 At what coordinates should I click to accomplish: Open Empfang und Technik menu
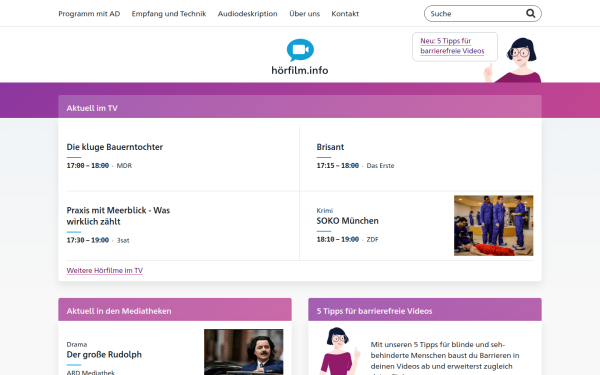(169, 14)
